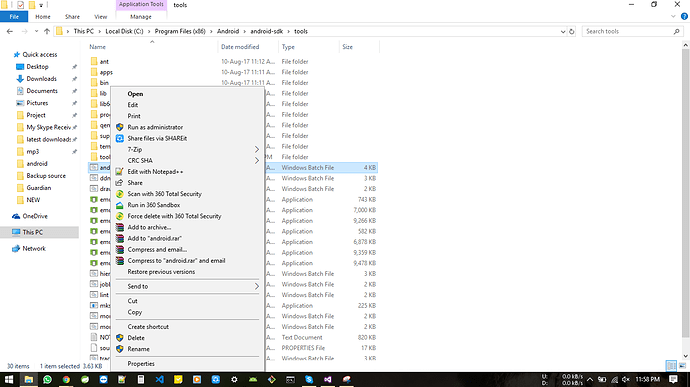Screen dimensions: 690x387
Task: Click the volume tray icon
Action: [625, 380]
